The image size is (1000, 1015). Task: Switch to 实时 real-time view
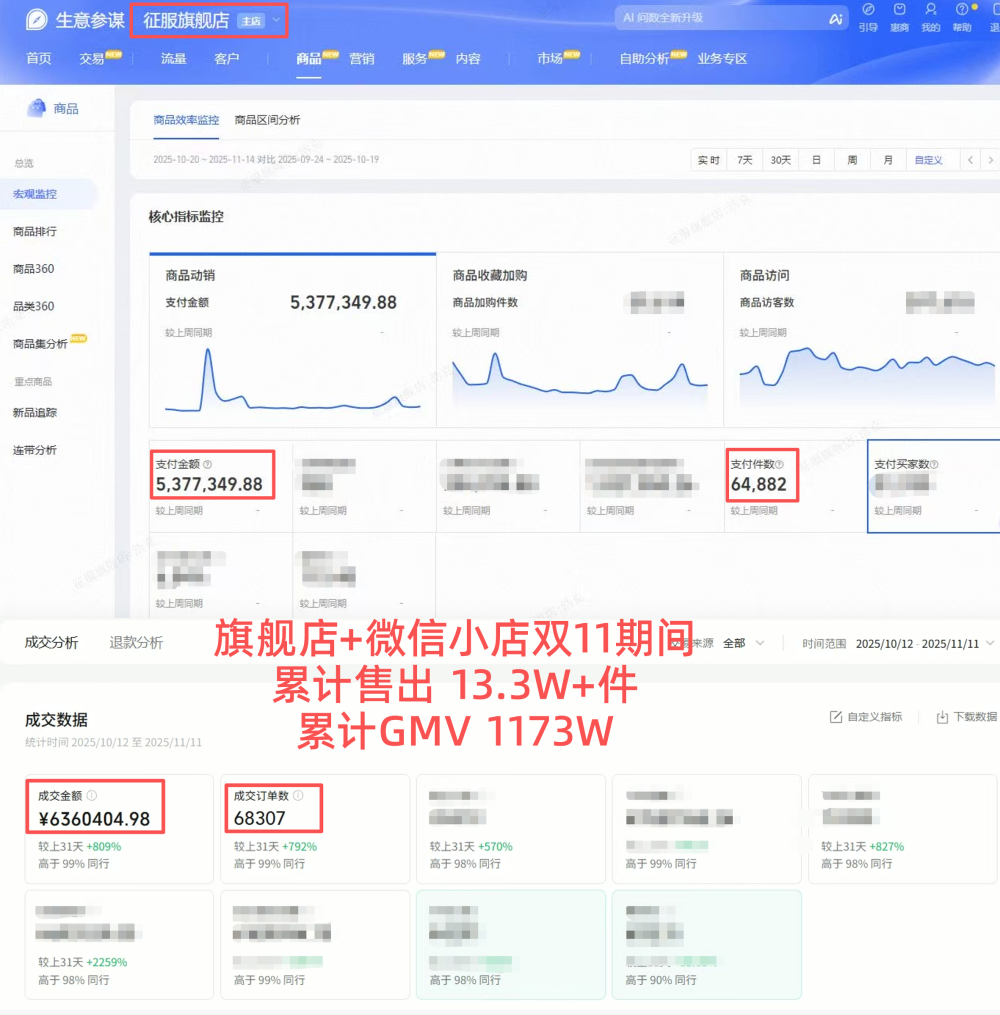[710, 159]
